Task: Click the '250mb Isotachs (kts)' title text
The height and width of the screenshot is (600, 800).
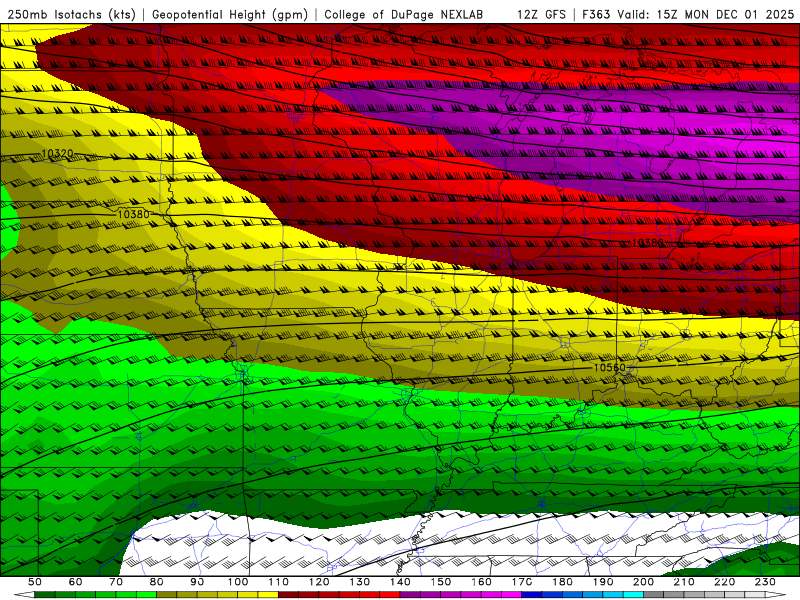Action: tap(71, 15)
